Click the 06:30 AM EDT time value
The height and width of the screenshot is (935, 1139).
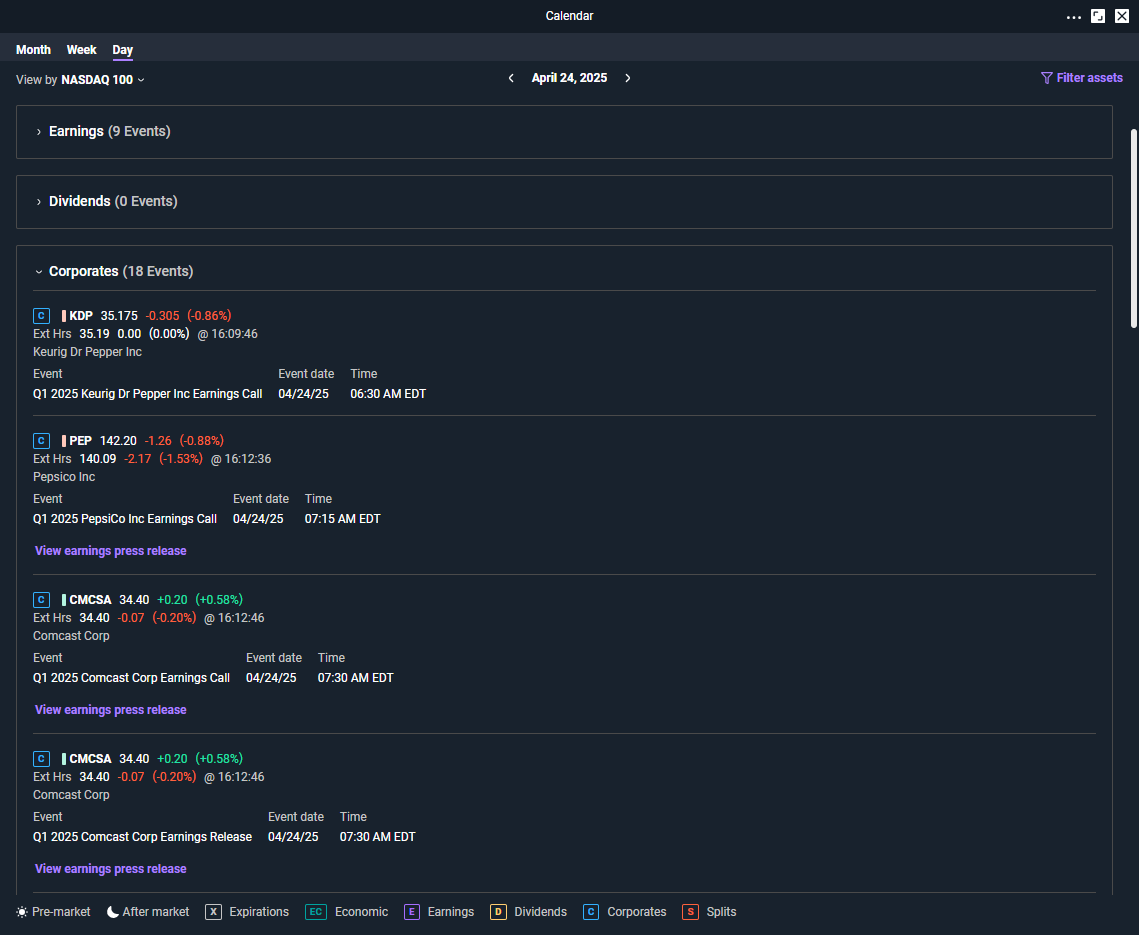(x=388, y=394)
